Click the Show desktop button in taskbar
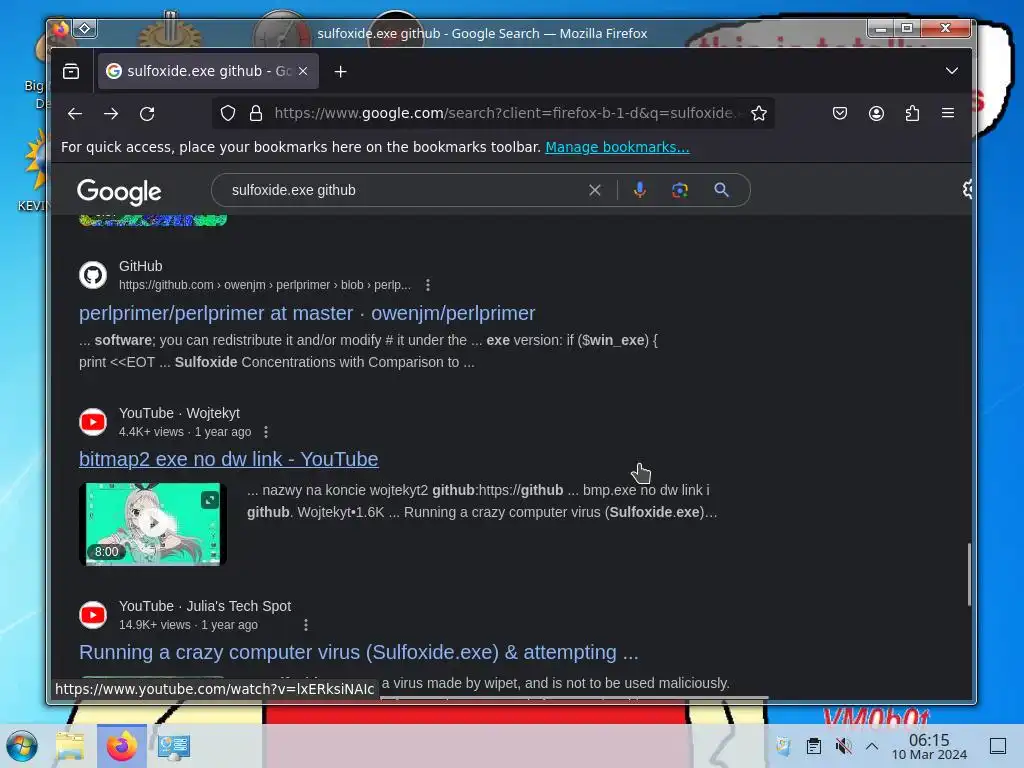This screenshot has height=768, width=1024. click(x=998, y=746)
